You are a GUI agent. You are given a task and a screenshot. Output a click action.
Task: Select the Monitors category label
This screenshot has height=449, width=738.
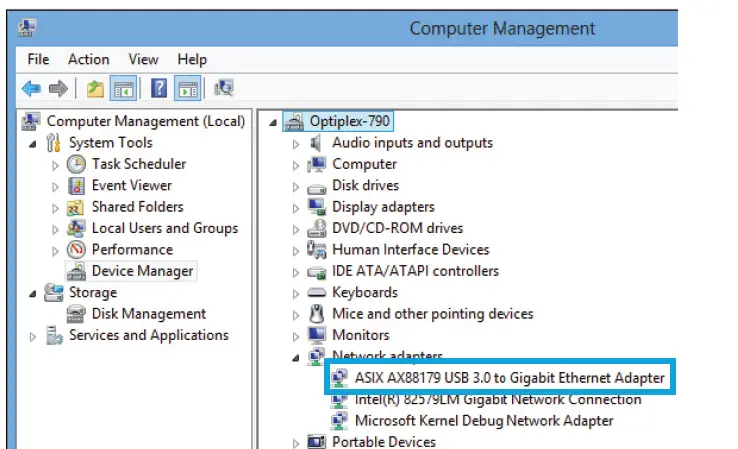(x=361, y=335)
